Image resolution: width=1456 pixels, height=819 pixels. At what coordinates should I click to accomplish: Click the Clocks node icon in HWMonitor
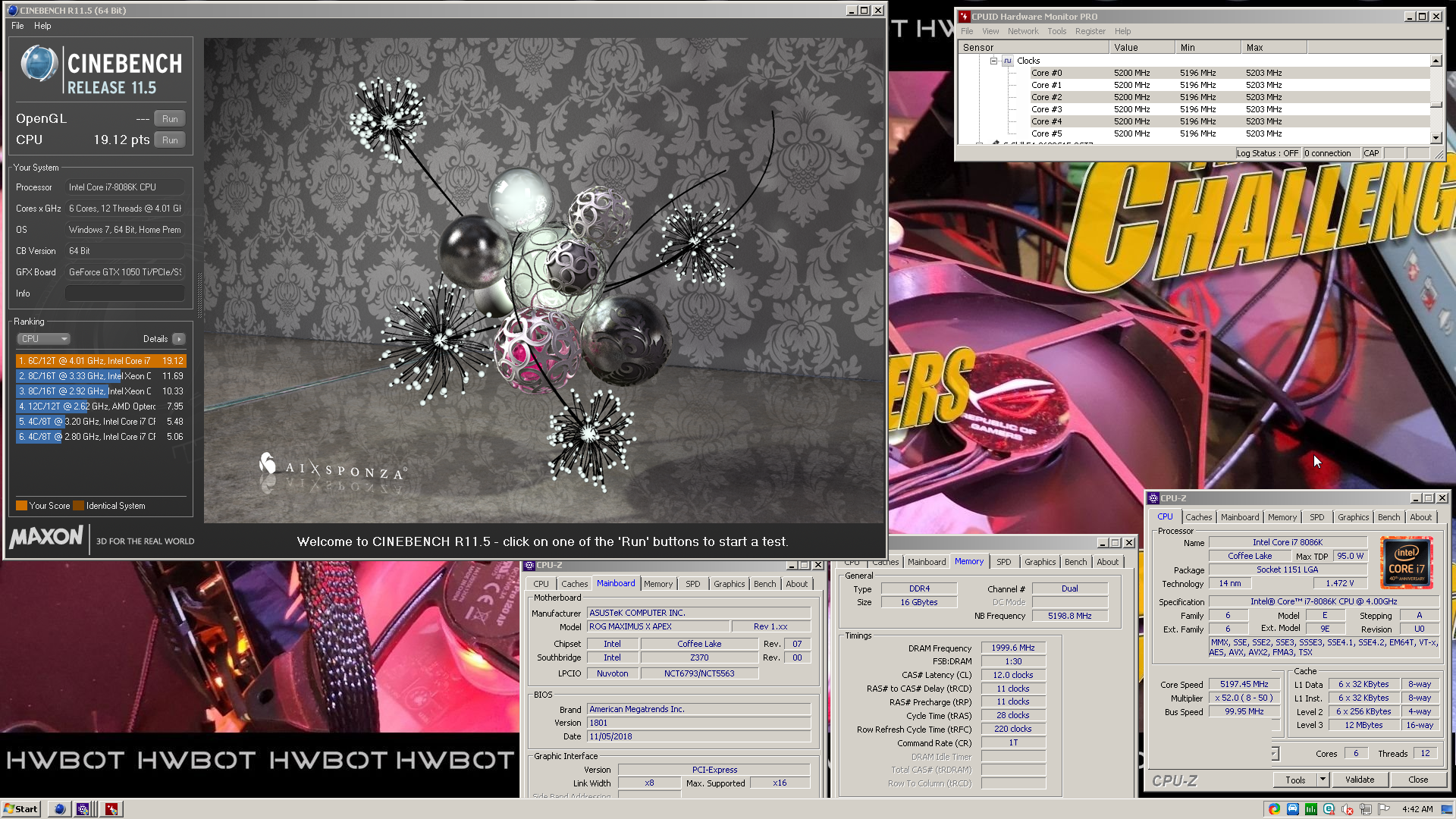pyautogui.click(x=1008, y=61)
